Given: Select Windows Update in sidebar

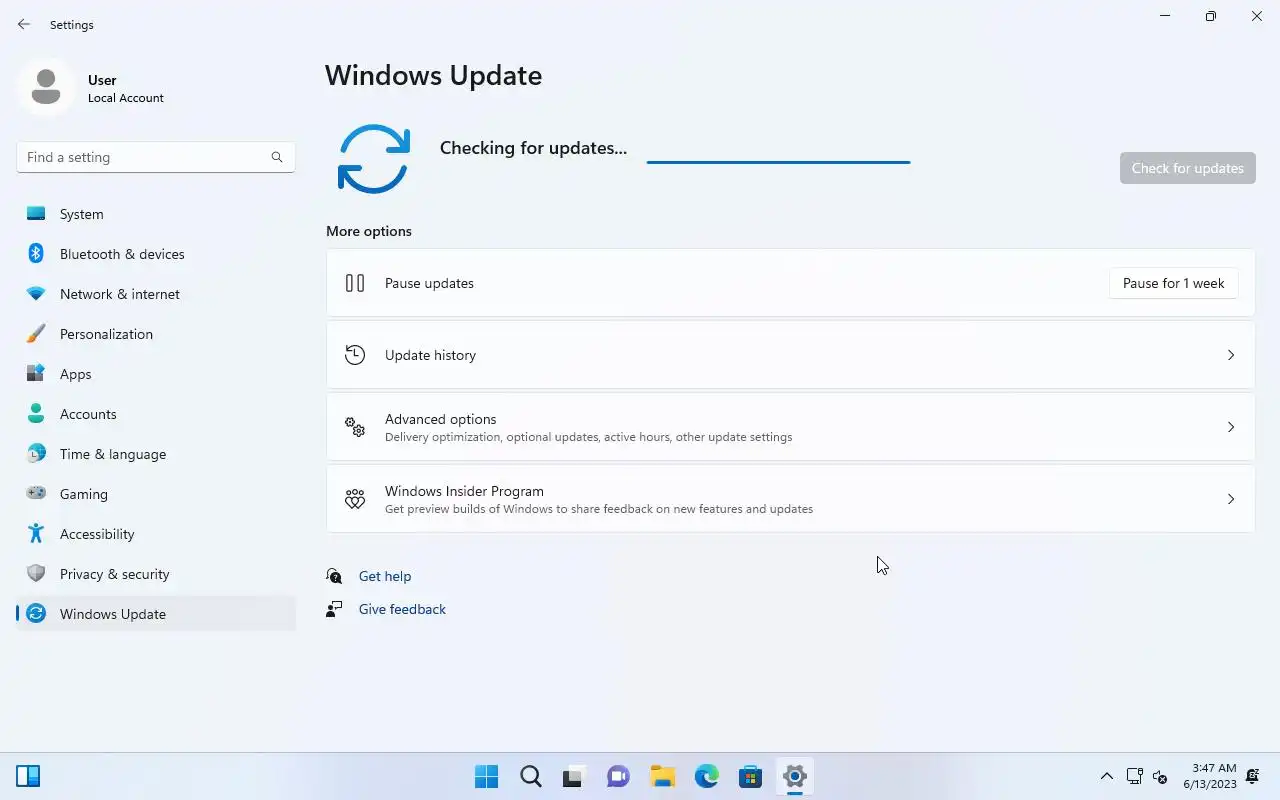Looking at the screenshot, I should (156, 614).
